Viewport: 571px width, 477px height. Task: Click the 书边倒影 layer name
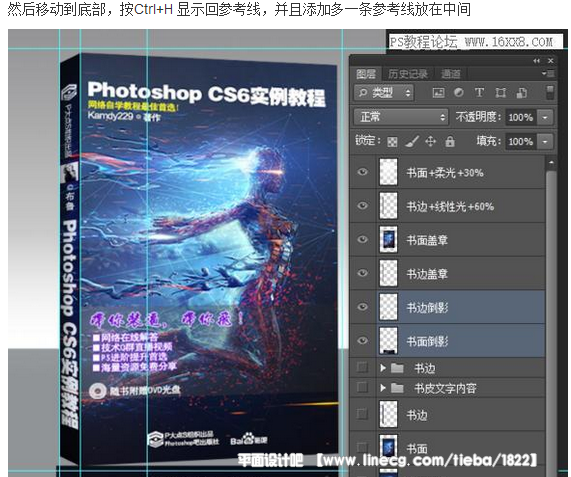(x=428, y=308)
